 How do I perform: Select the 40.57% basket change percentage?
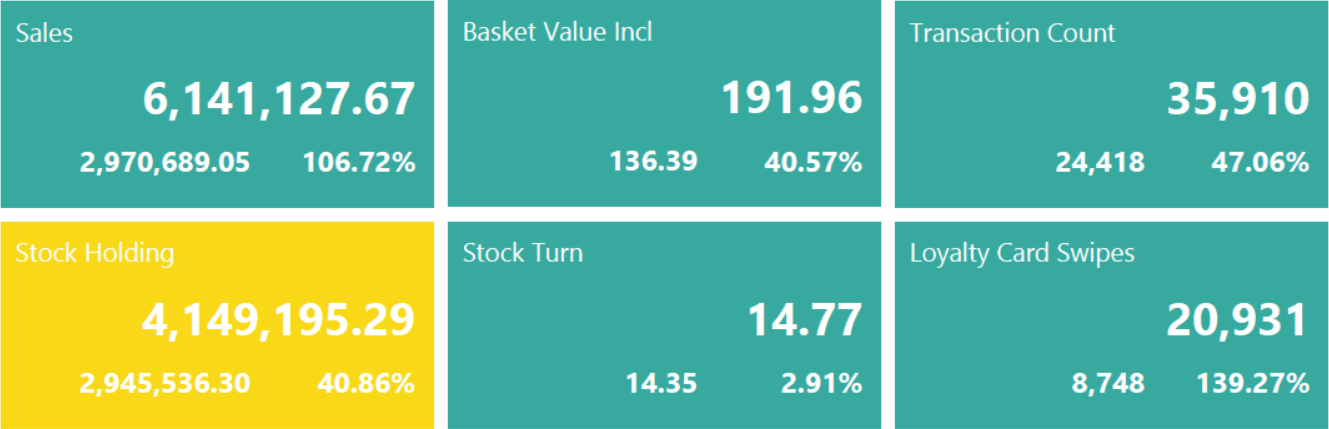pos(812,161)
